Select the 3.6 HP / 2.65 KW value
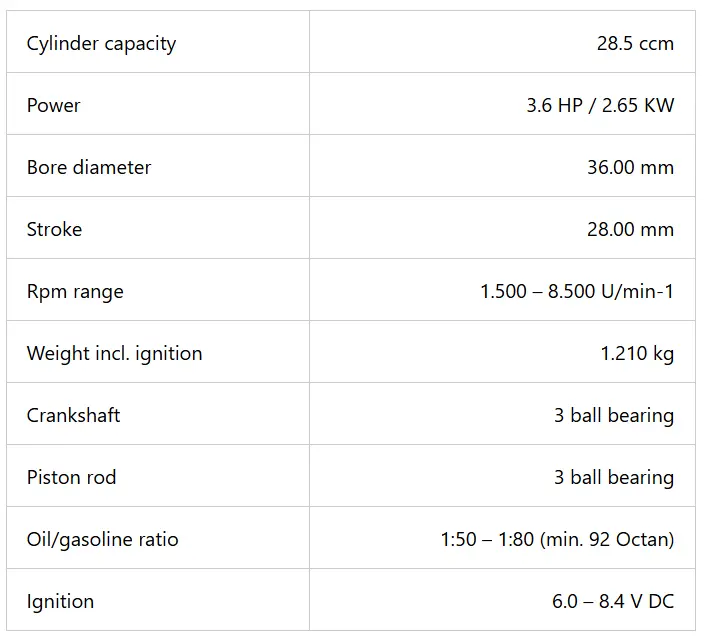Screen dimensions: 705x638 [600, 105]
